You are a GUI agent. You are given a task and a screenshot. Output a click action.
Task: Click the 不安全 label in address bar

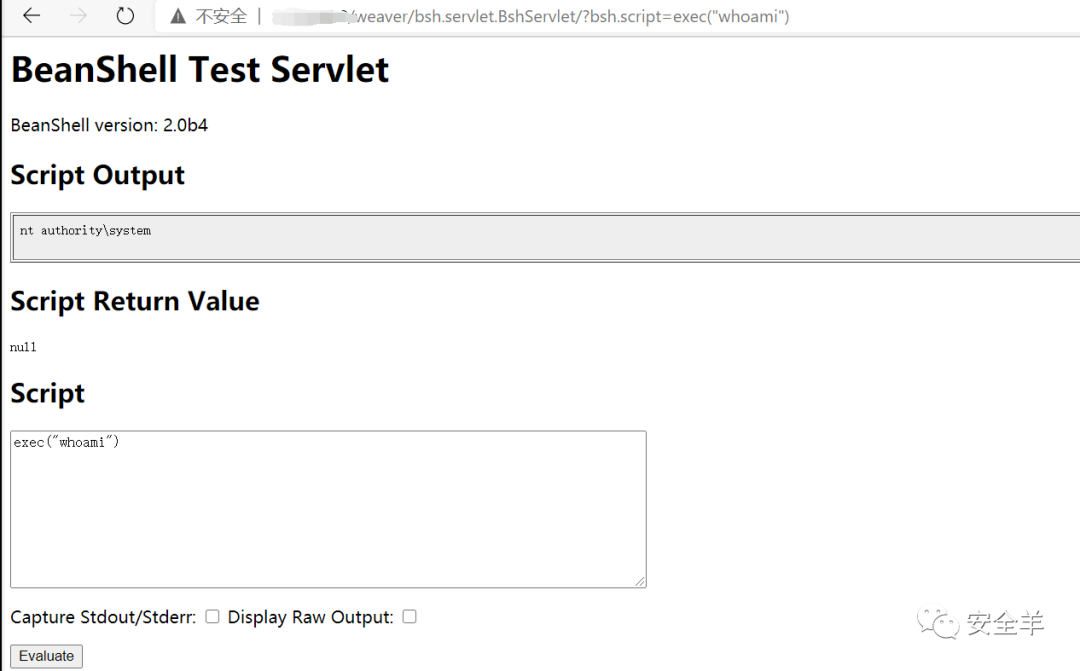(221, 16)
